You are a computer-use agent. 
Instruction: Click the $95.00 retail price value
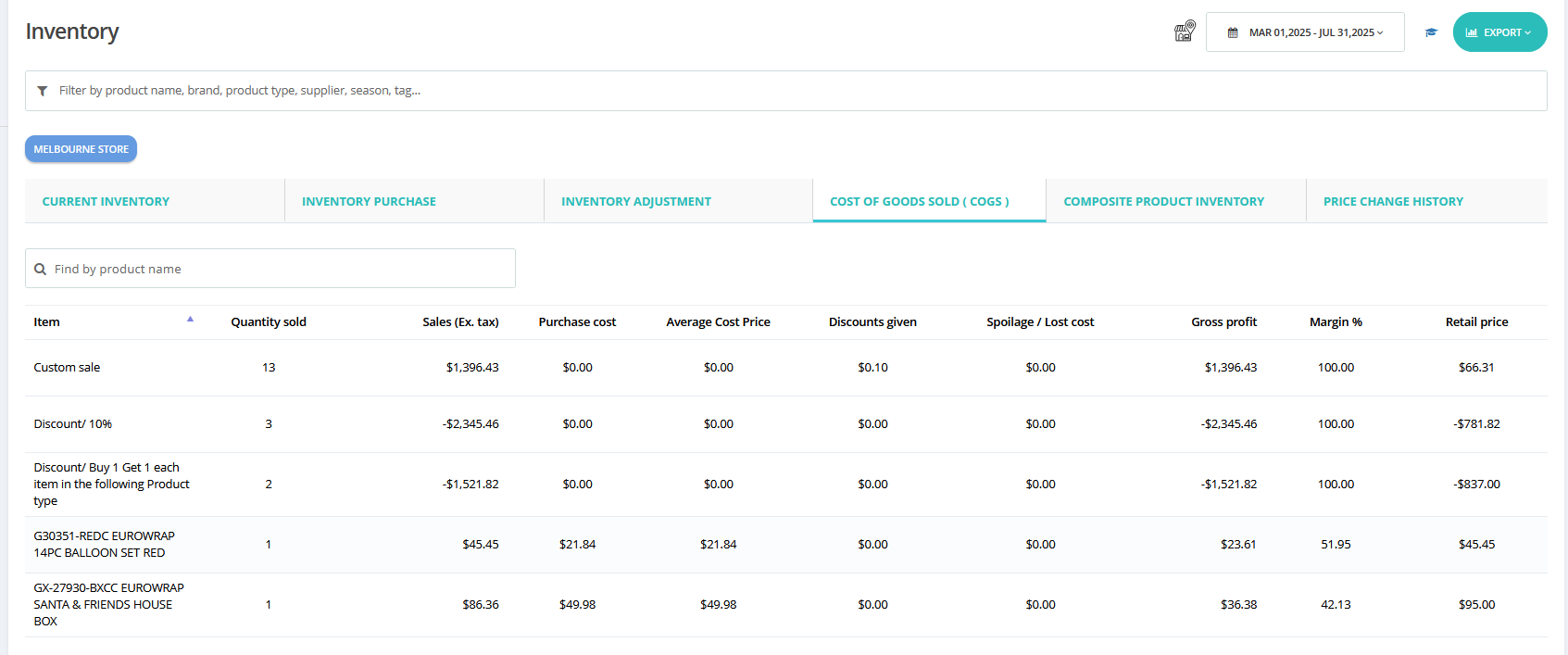click(x=1476, y=605)
